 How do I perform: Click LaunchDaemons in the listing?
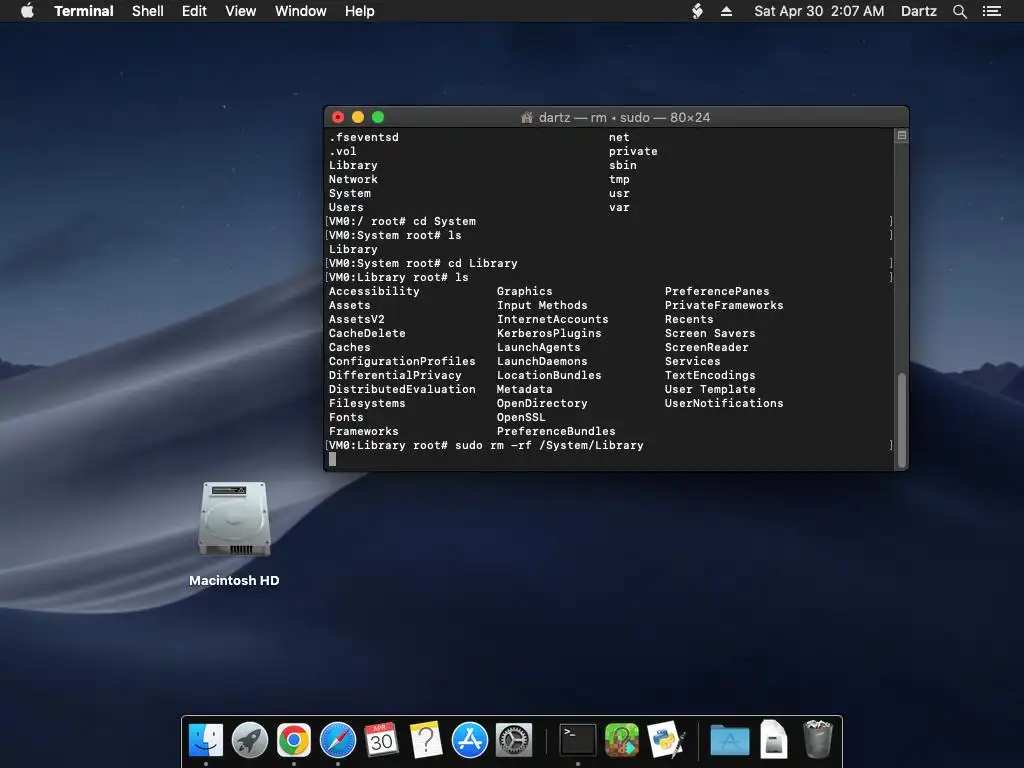pos(542,361)
